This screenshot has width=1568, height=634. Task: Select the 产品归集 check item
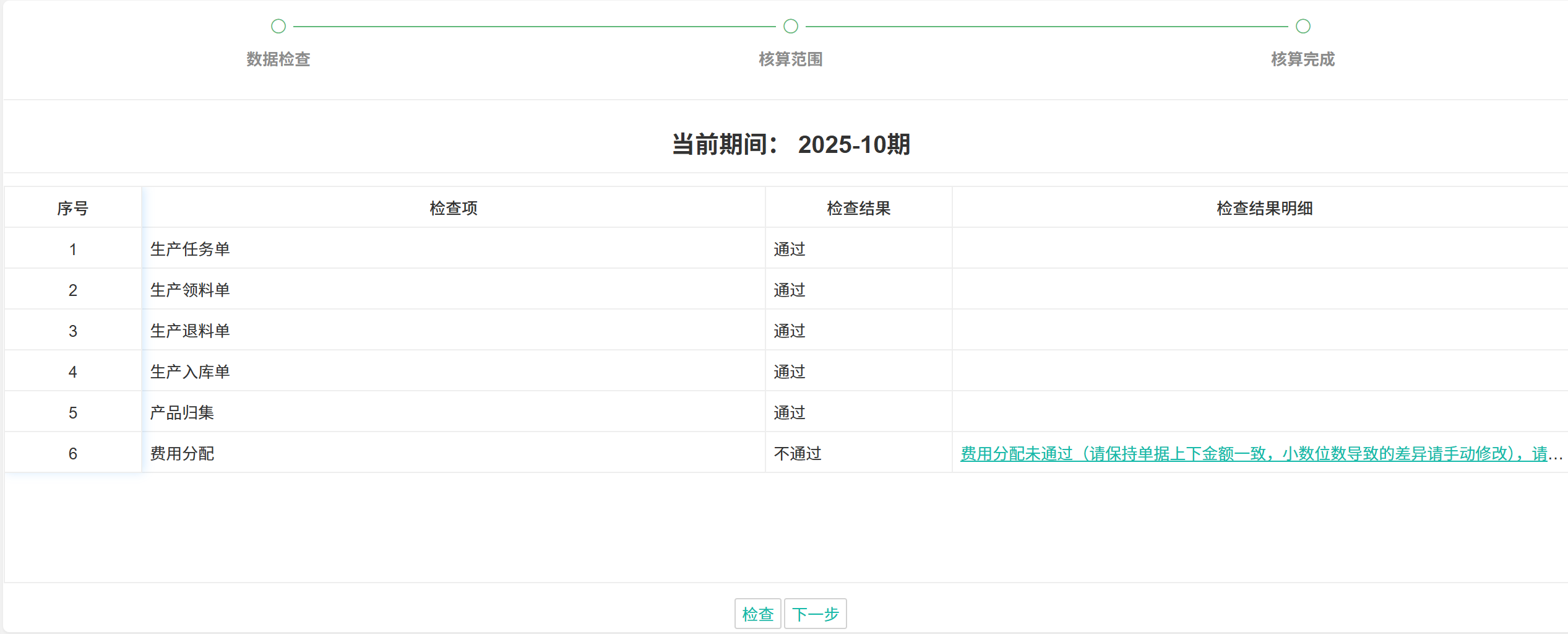(x=182, y=412)
